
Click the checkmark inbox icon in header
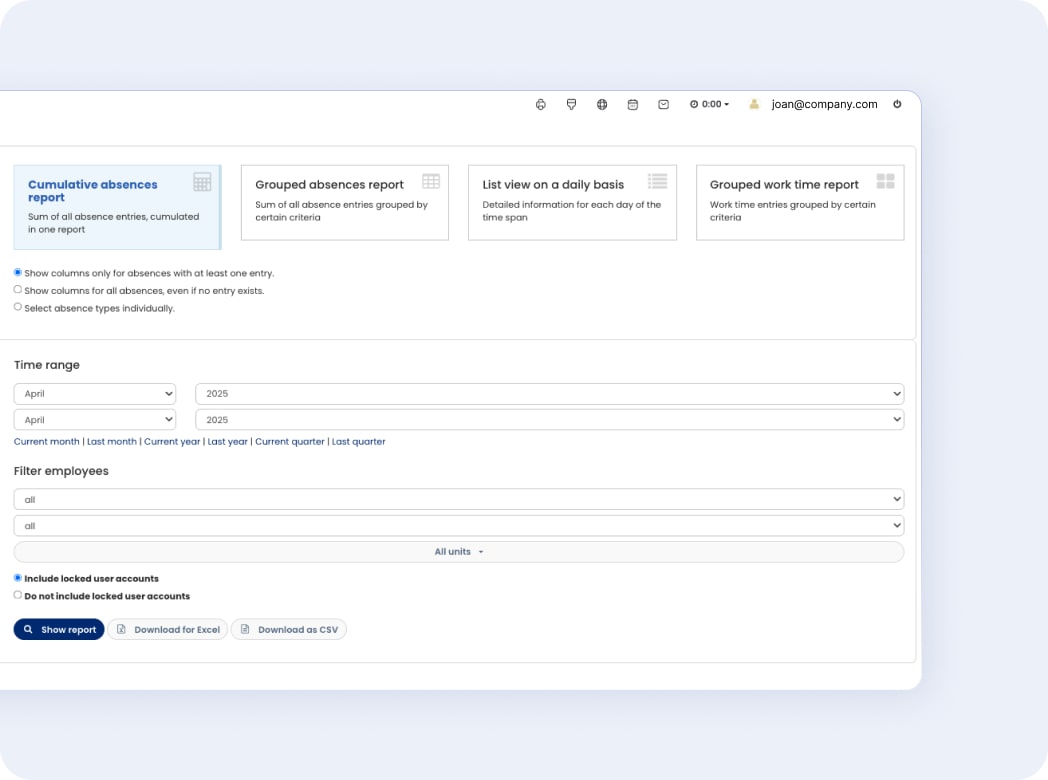663,104
